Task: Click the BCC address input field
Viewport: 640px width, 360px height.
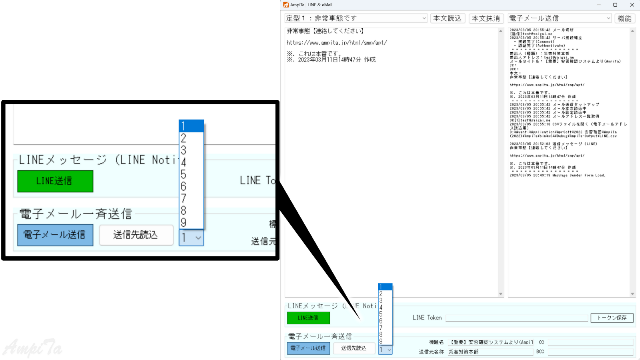Action: (x=590, y=351)
